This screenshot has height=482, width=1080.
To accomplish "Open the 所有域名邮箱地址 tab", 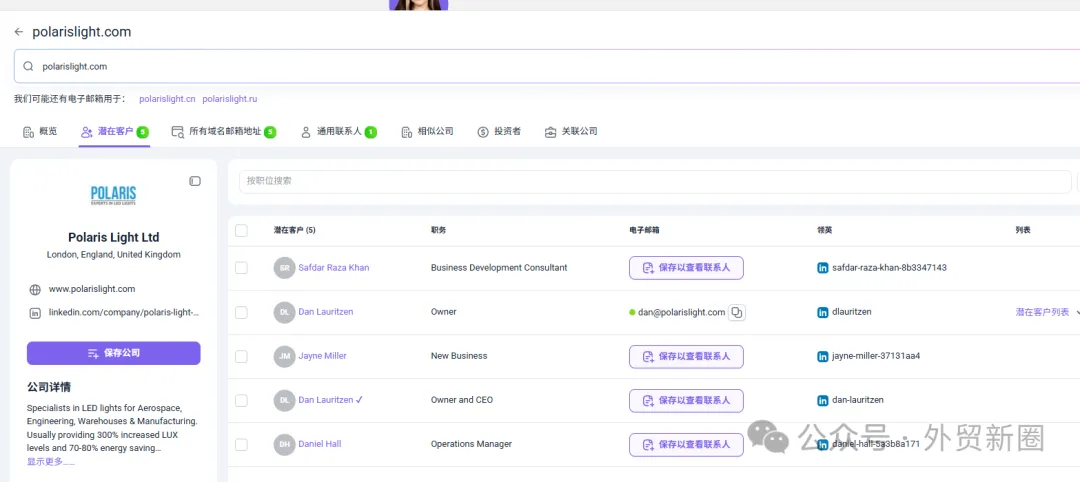I will click(224, 132).
